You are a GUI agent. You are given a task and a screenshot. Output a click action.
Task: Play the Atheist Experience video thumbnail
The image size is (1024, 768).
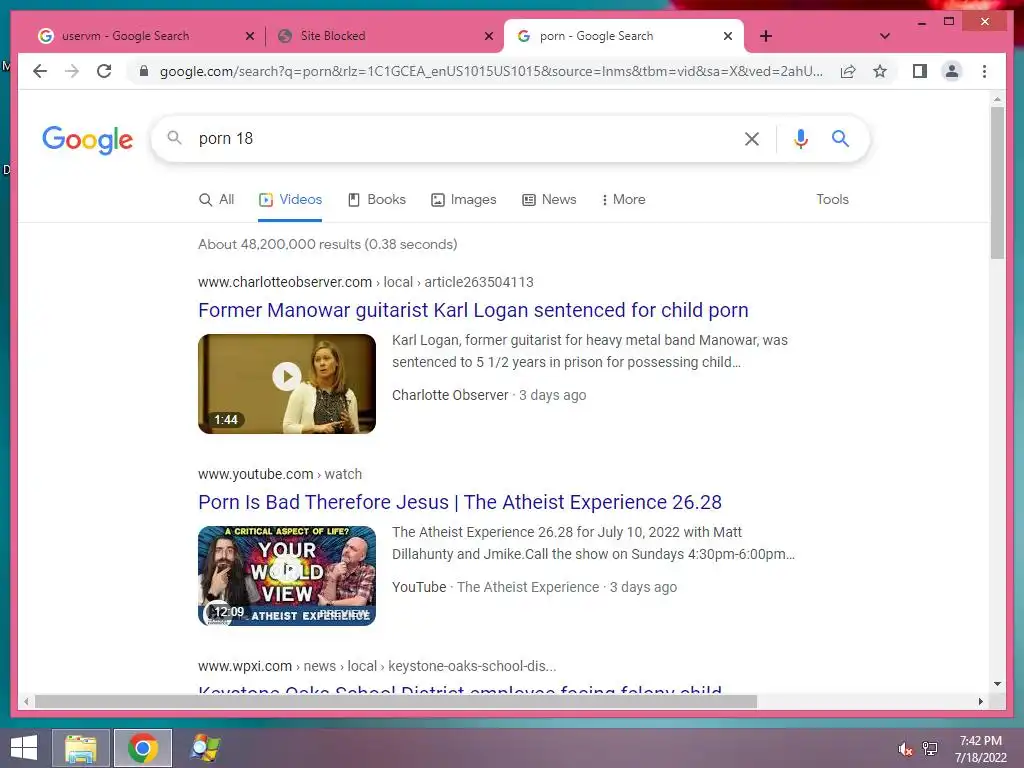(287, 576)
